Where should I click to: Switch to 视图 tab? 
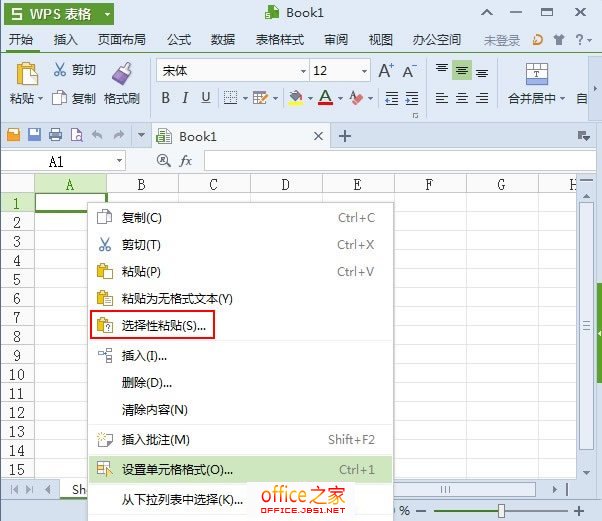tap(380, 40)
